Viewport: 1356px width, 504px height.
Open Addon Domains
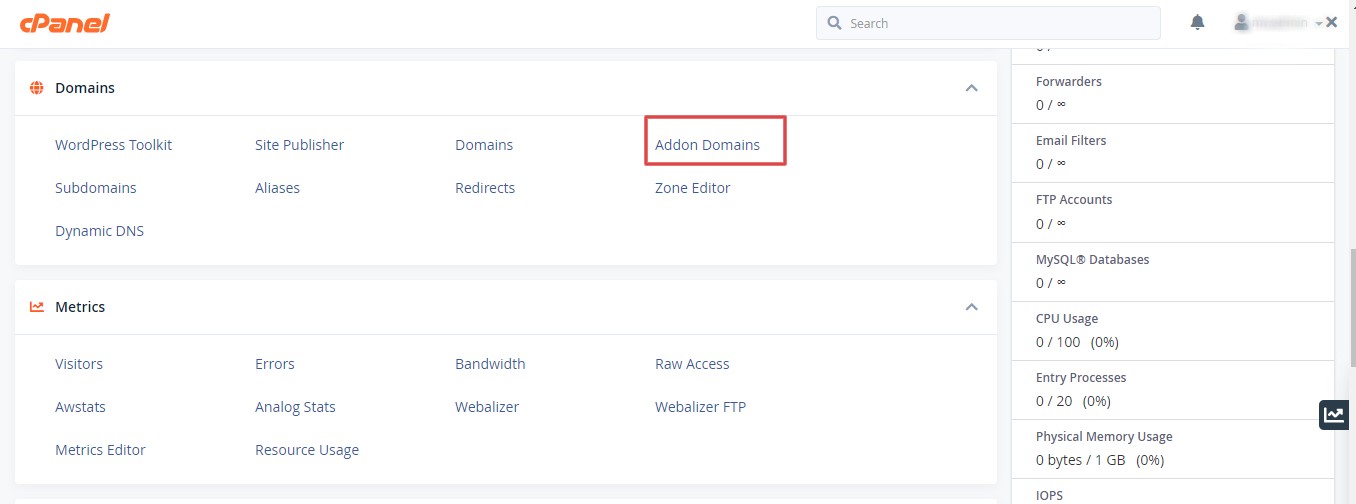[707, 145]
